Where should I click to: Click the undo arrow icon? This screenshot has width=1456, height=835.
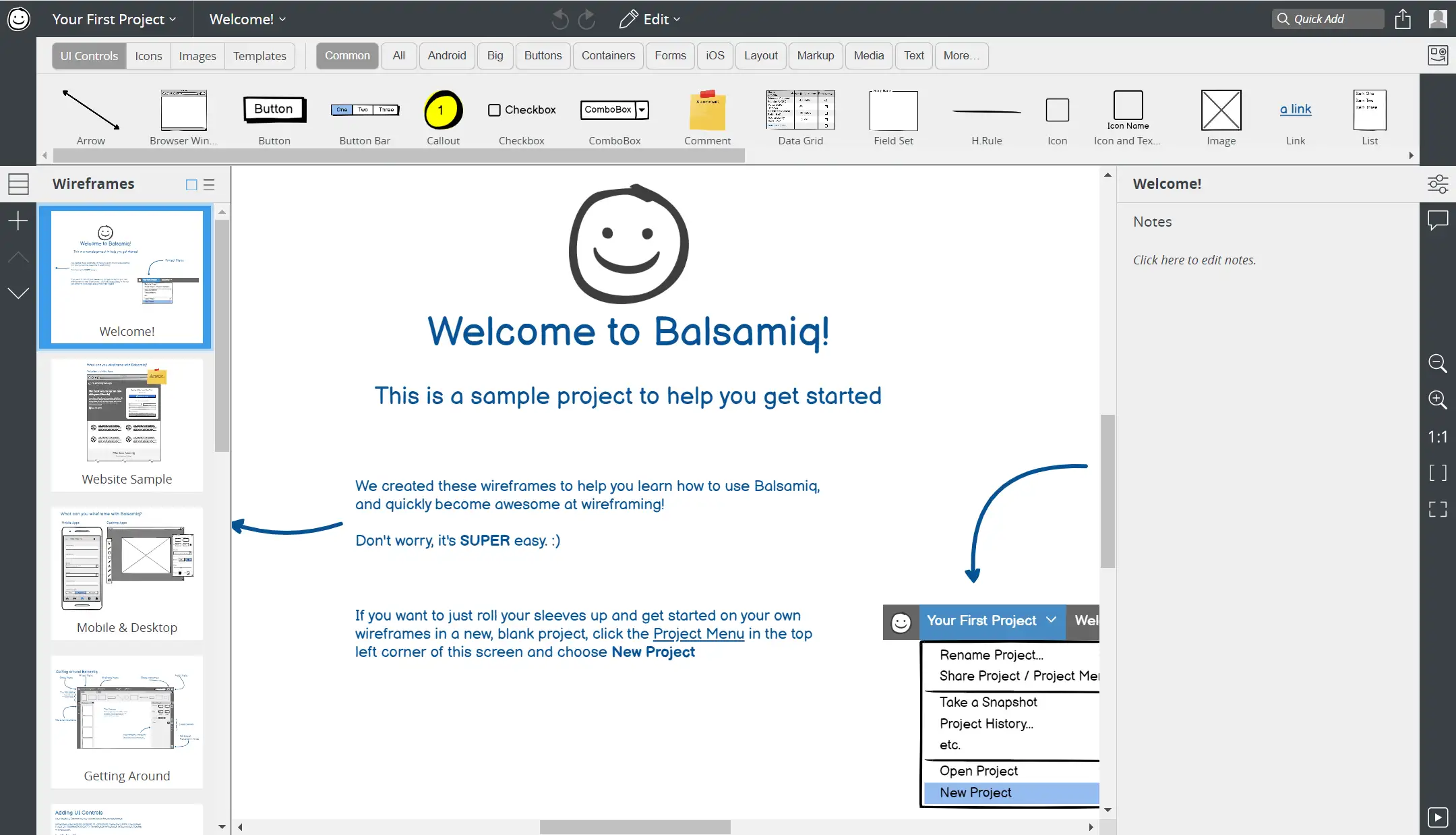click(559, 20)
